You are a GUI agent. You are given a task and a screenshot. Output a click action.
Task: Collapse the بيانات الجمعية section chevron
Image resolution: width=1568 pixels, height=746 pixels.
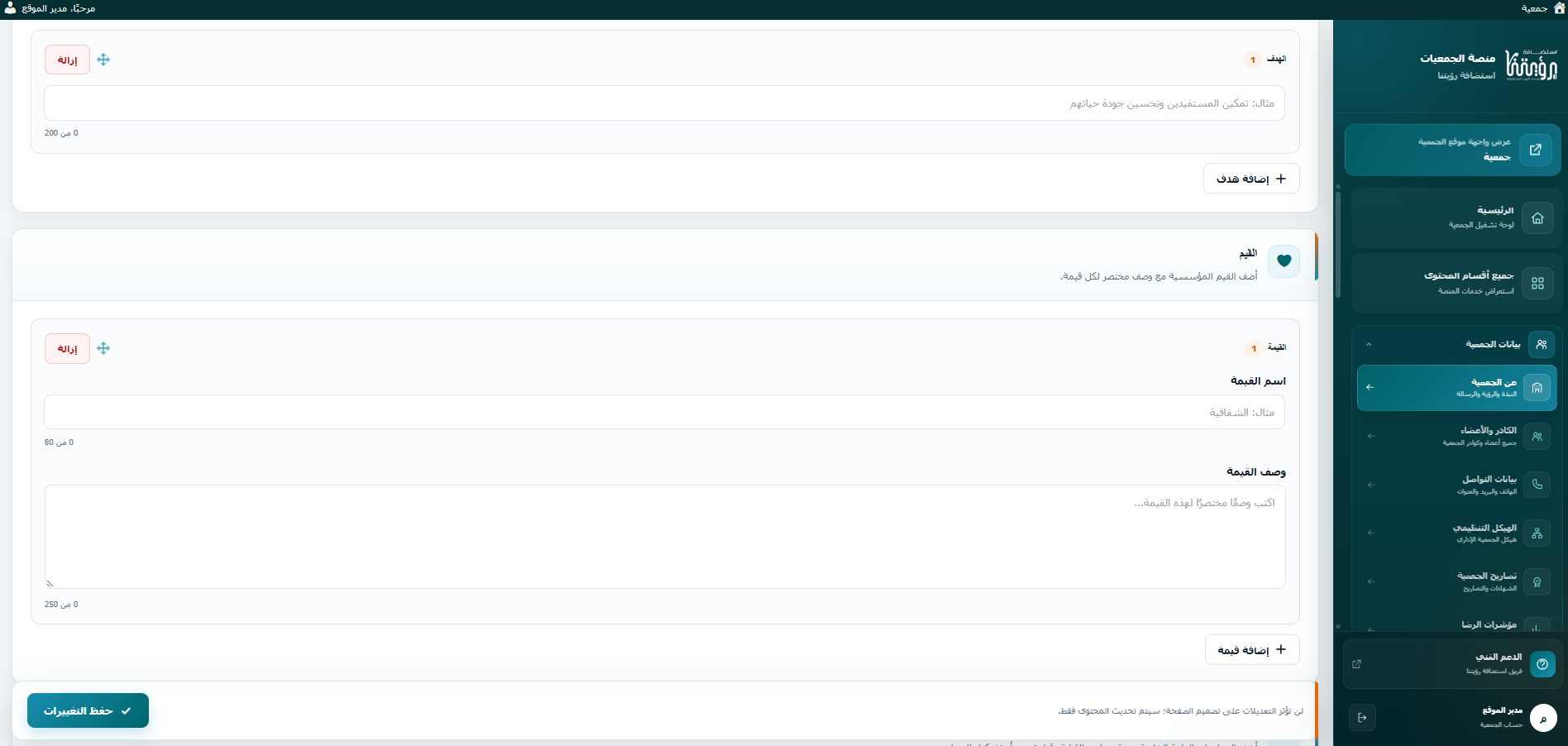(1369, 345)
